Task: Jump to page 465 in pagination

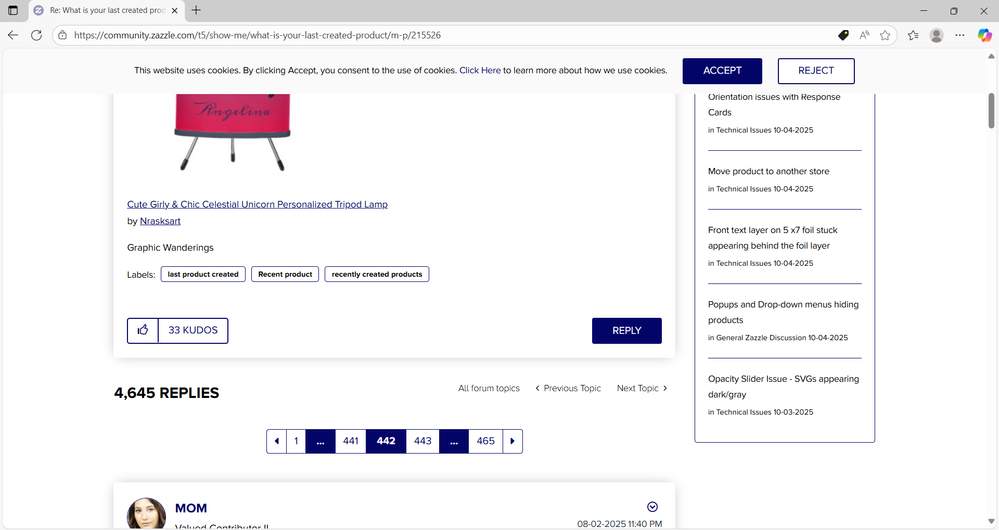Action: click(485, 441)
